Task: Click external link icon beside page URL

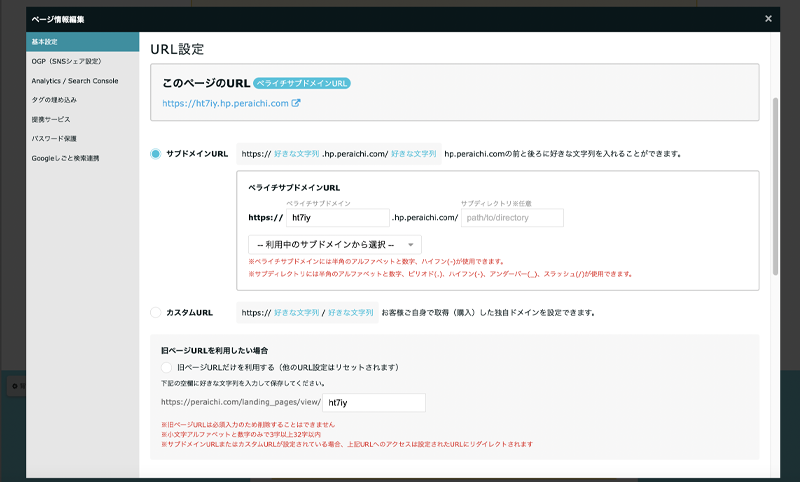Action: tap(296, 103)
